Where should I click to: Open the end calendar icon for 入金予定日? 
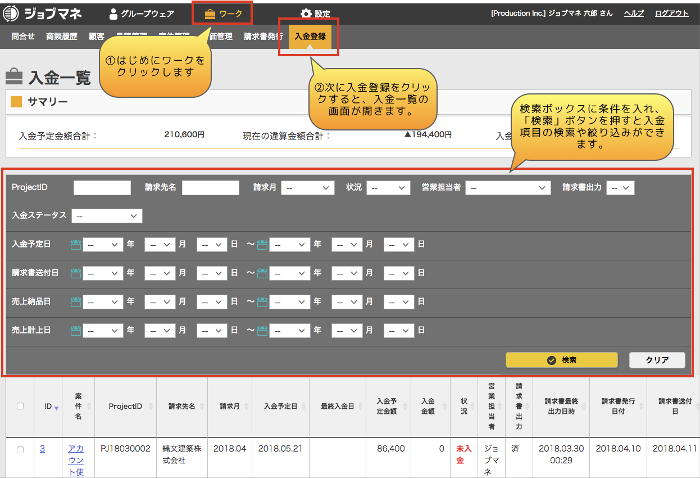click(262, 245)
